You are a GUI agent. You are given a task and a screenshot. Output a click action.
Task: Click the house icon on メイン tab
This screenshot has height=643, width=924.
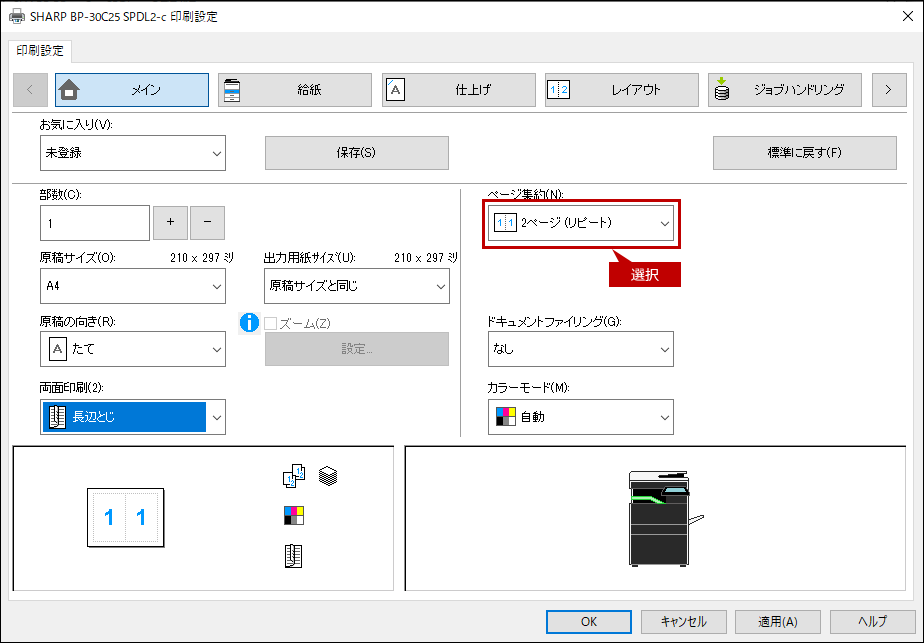(x=70, y=90)
